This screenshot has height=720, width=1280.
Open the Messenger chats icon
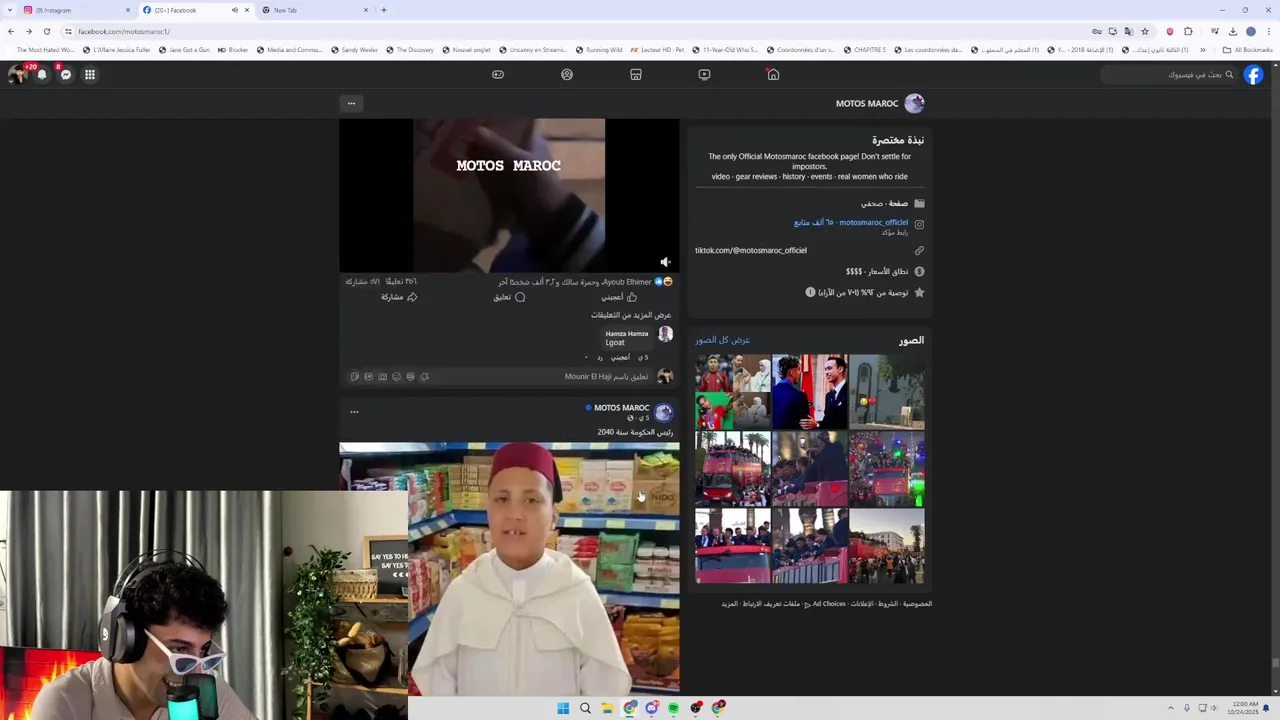66,74
